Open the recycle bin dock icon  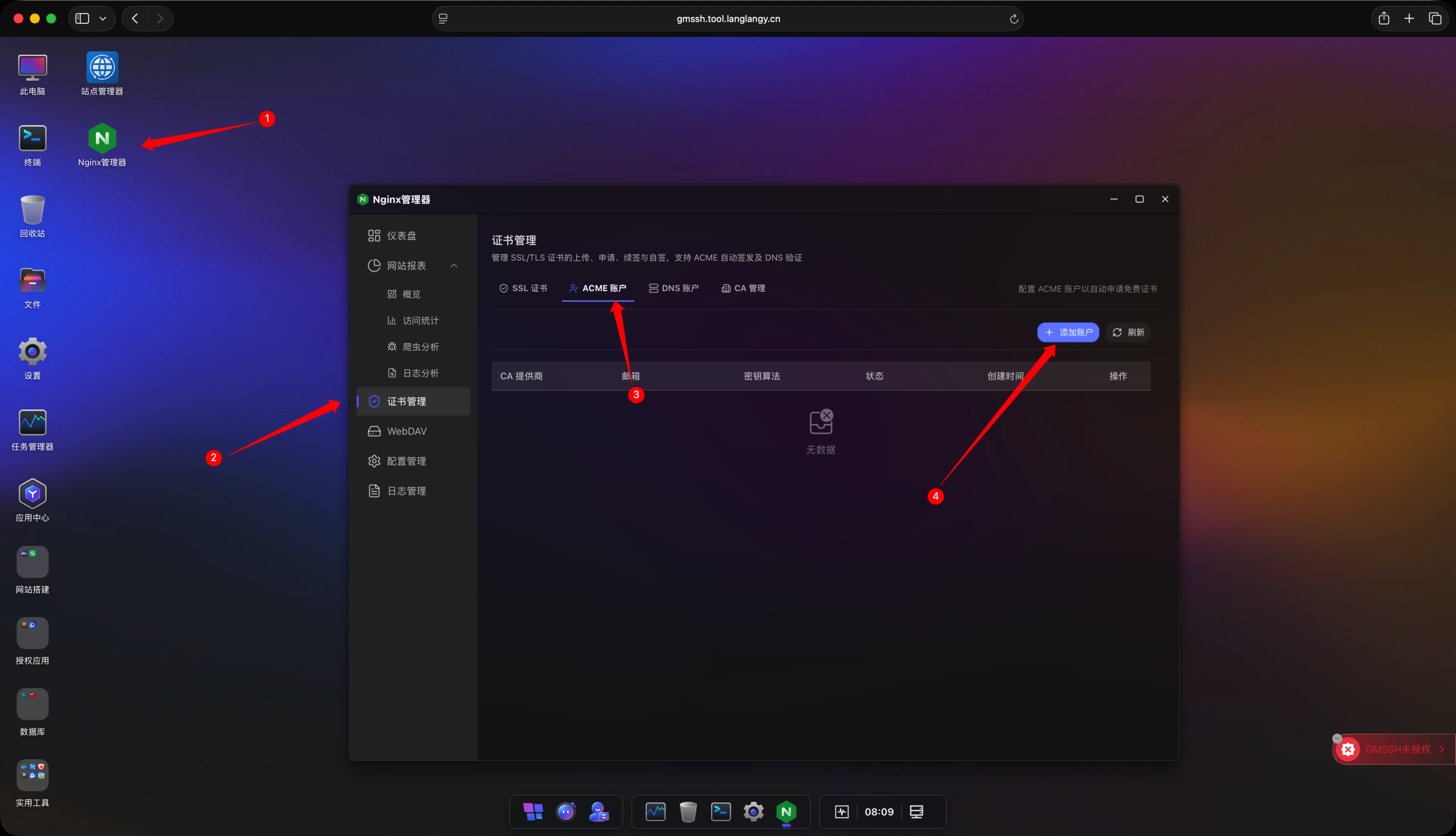(x=688, y=812)
